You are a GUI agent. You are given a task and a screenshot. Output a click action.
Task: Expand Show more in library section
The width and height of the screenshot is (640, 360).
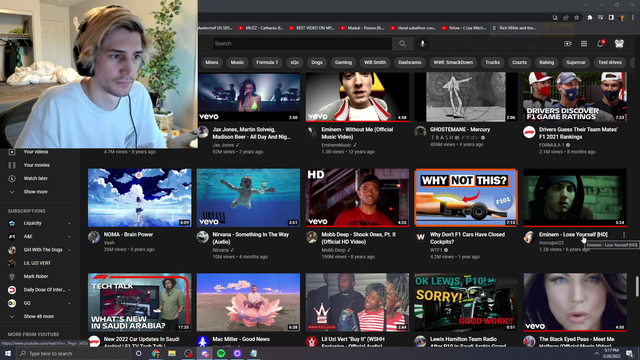pyautogui.click(x=29, y=192)
